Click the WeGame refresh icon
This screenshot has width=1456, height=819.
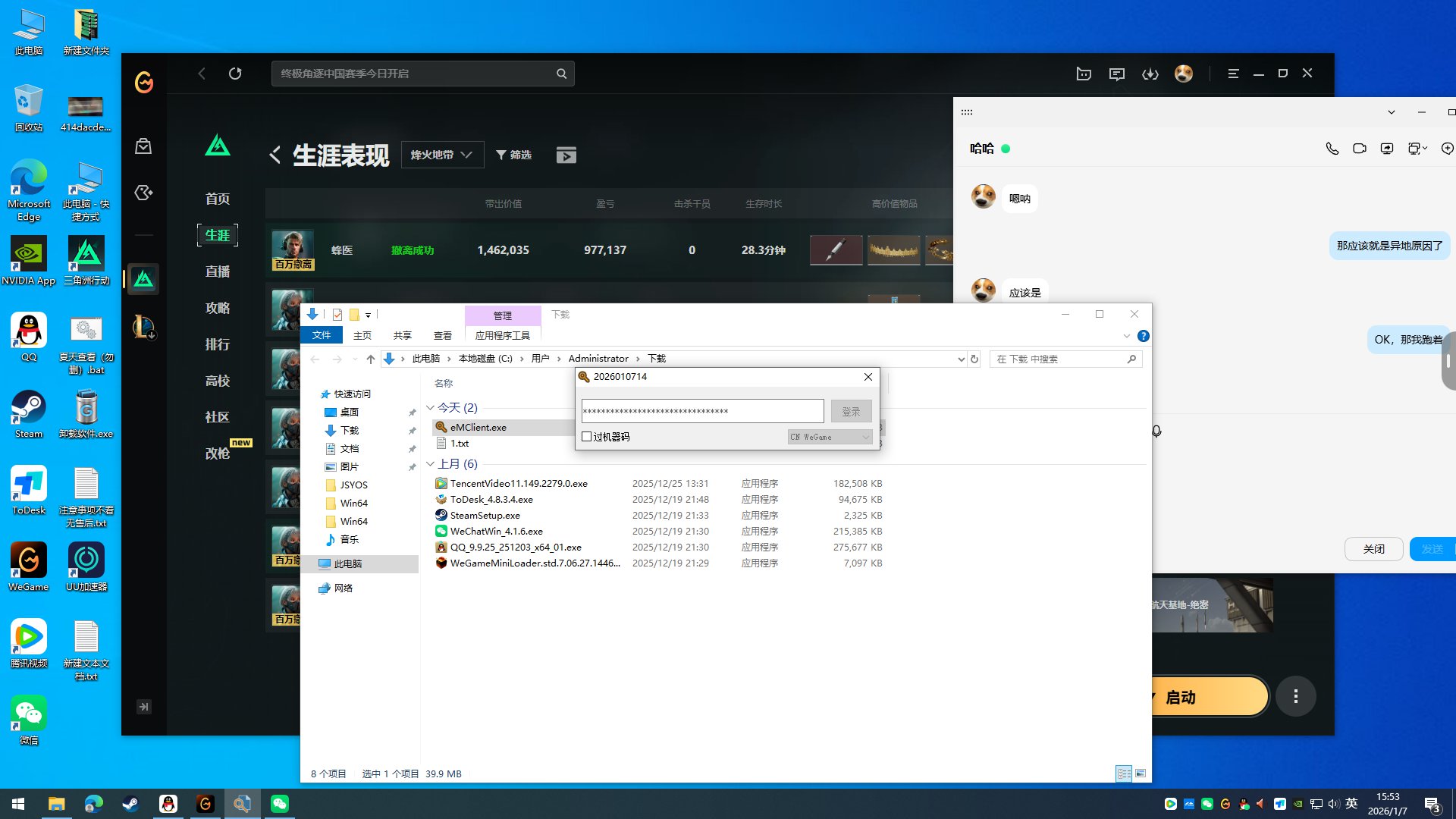pyautogui.click(x=235, y=74)
